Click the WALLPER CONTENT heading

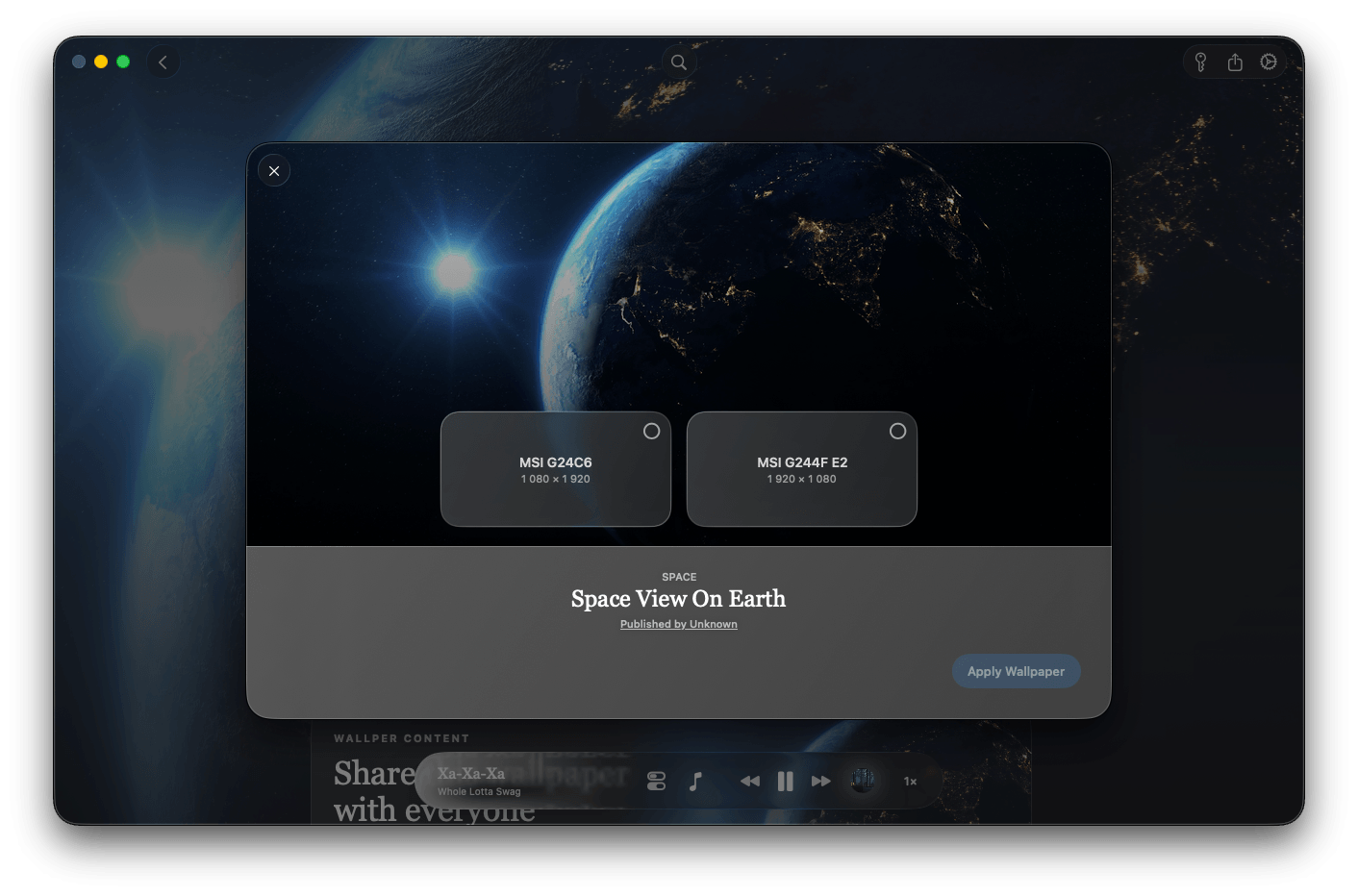click(402, 738)
